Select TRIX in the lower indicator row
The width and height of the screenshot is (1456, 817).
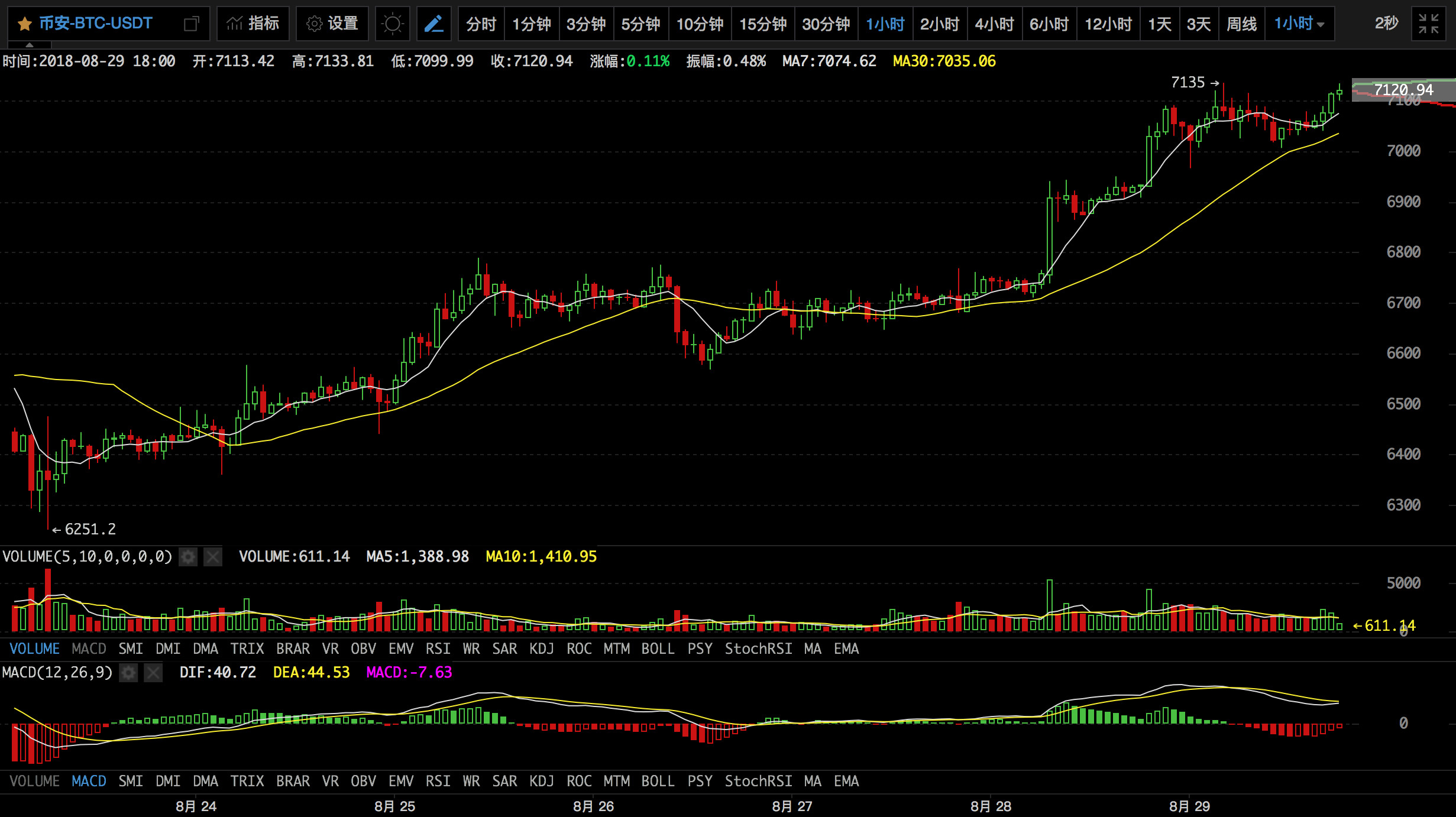tap(247, 782)
